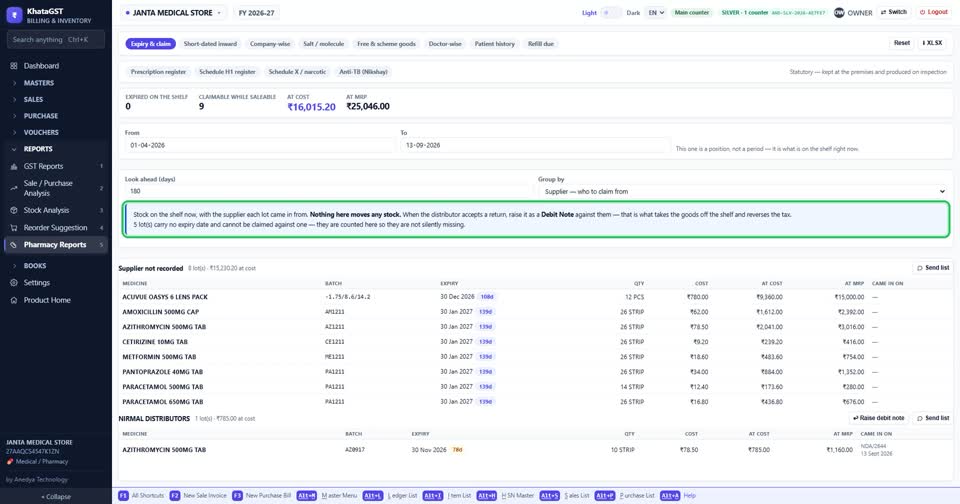Open Anti-TB (Nikshay) tab
960x504 pixels.
coord(364,72)
